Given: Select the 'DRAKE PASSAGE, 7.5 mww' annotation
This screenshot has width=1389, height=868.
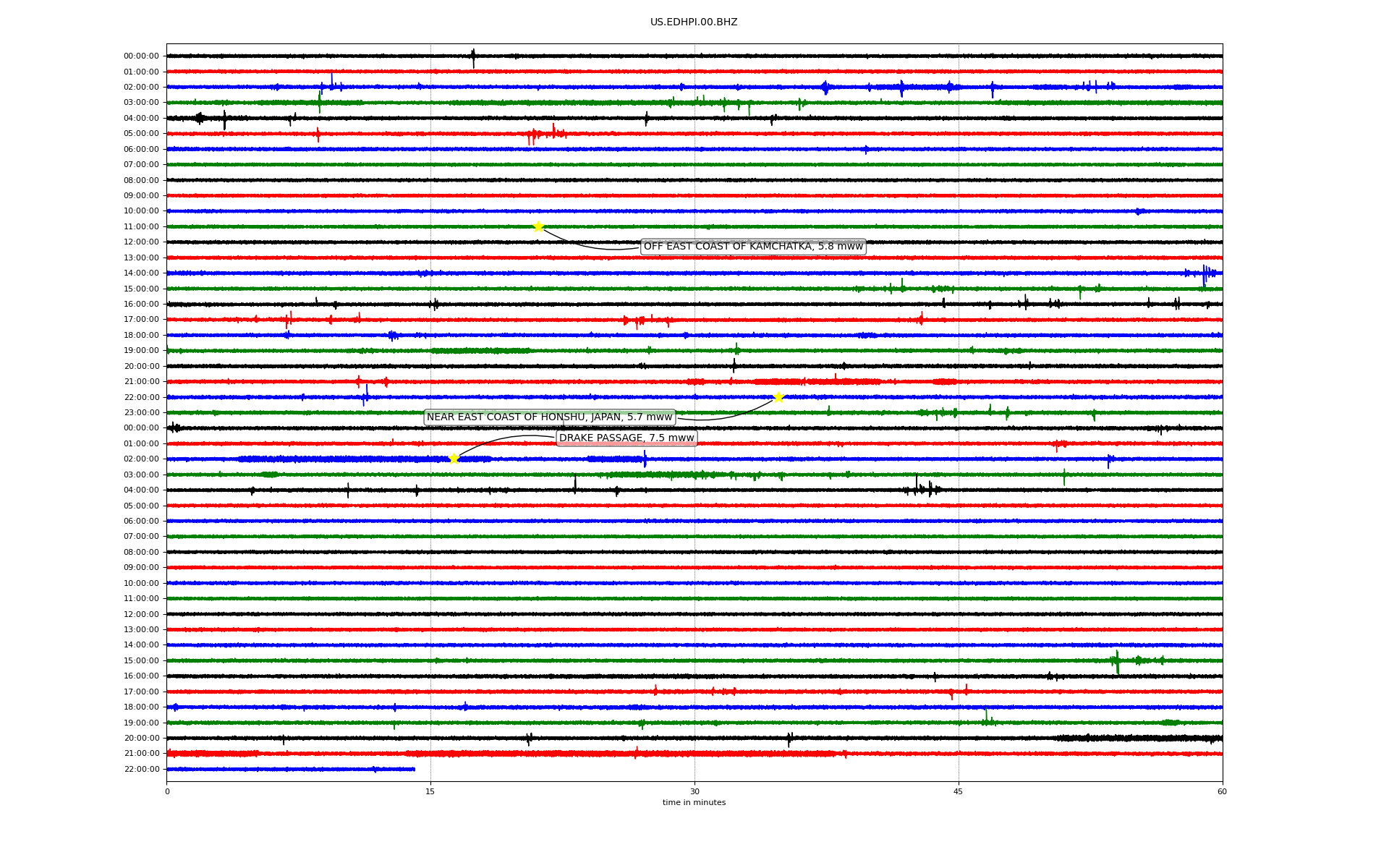Looking at the screenshot, I should [626, 438].
